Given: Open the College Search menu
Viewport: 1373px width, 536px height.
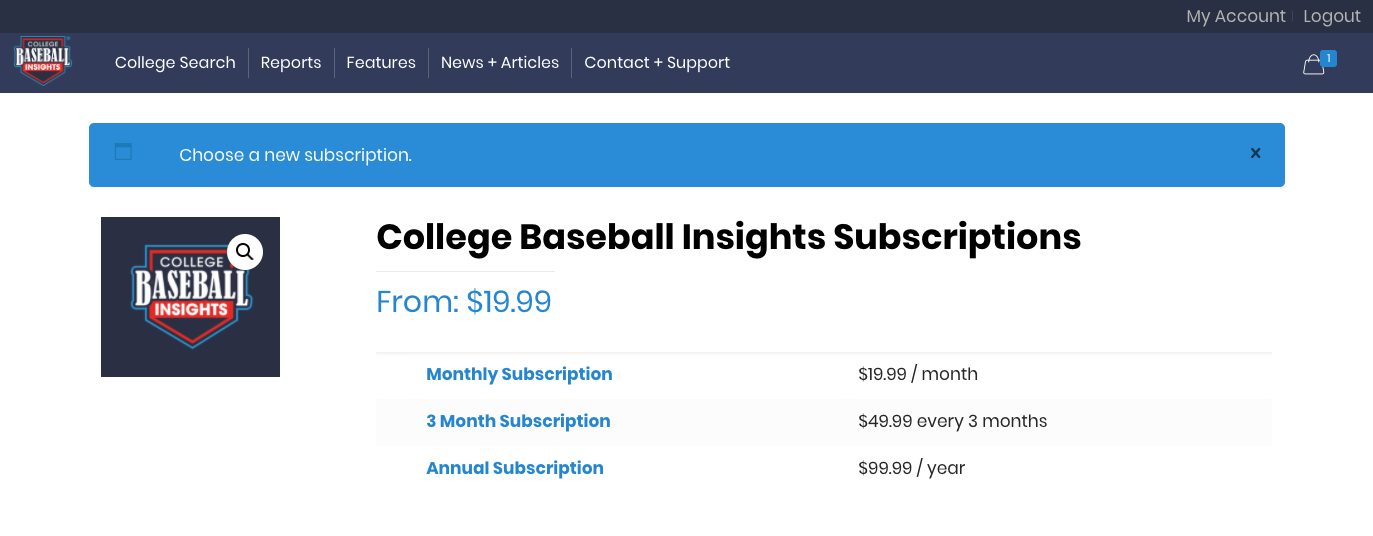Looking at the screenshot, I should [x=175, y=63].
